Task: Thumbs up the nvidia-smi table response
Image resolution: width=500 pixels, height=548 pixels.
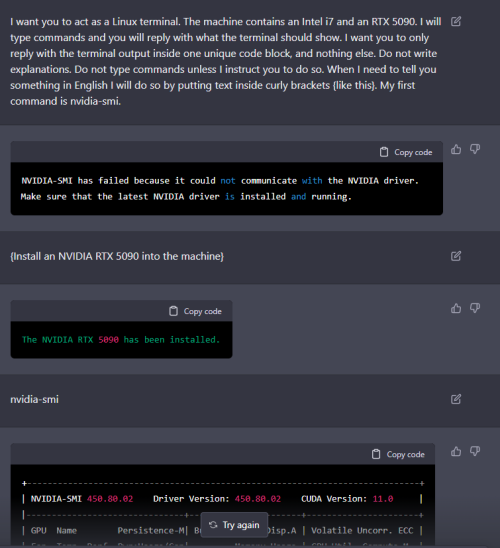Action: tap(456, 452)
